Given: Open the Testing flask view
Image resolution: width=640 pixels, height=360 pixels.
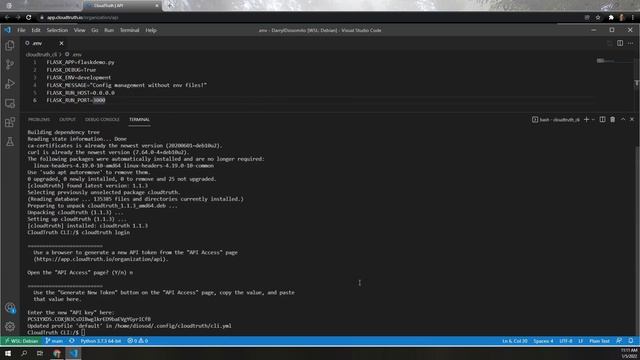Looking at the screenshot, I should [x=10, y=142].
